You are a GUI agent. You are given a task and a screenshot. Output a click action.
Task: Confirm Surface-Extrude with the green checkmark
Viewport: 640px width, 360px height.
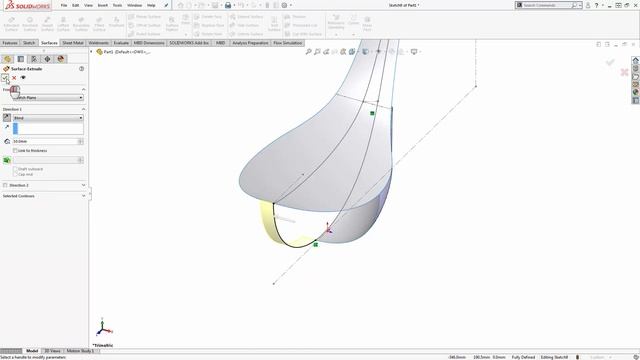click(x=5, y=77)
